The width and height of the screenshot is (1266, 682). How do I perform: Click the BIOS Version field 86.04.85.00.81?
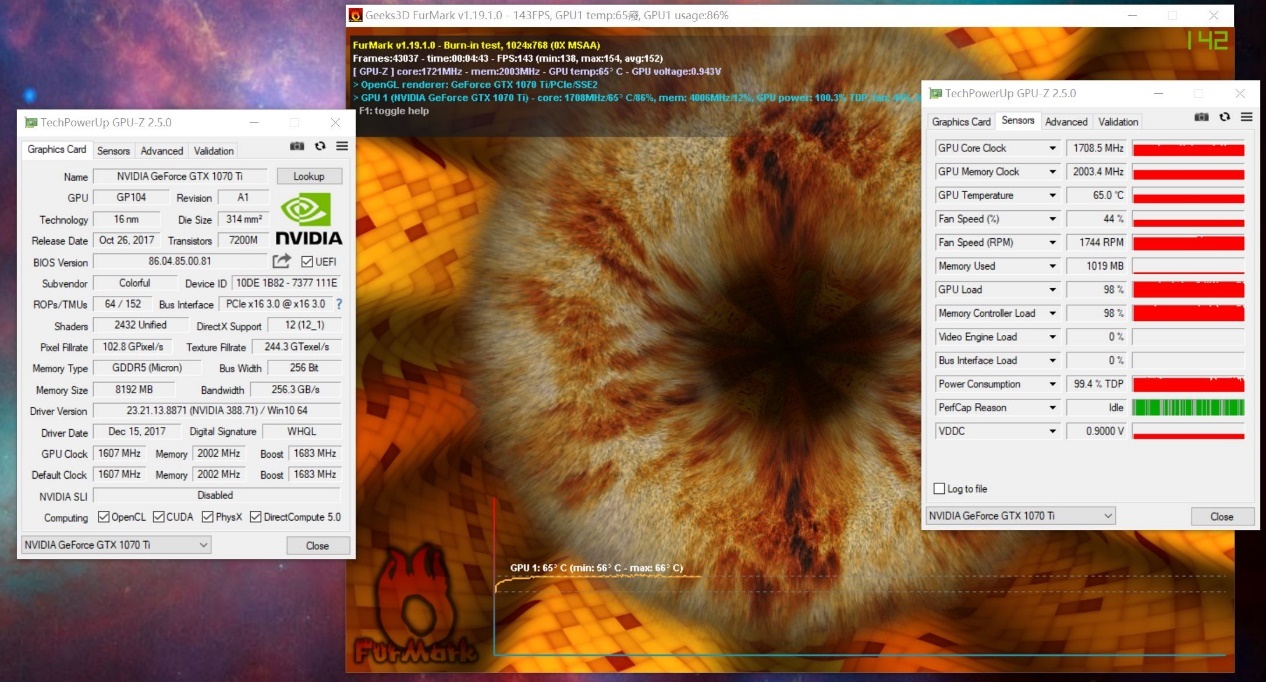[180, 262]
